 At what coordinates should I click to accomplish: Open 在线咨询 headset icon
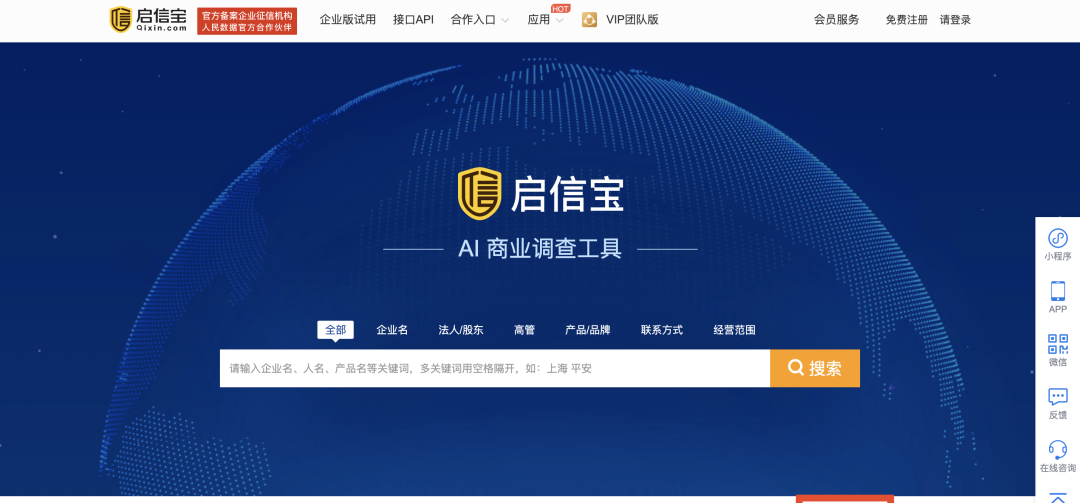(x=1057, y=450)
